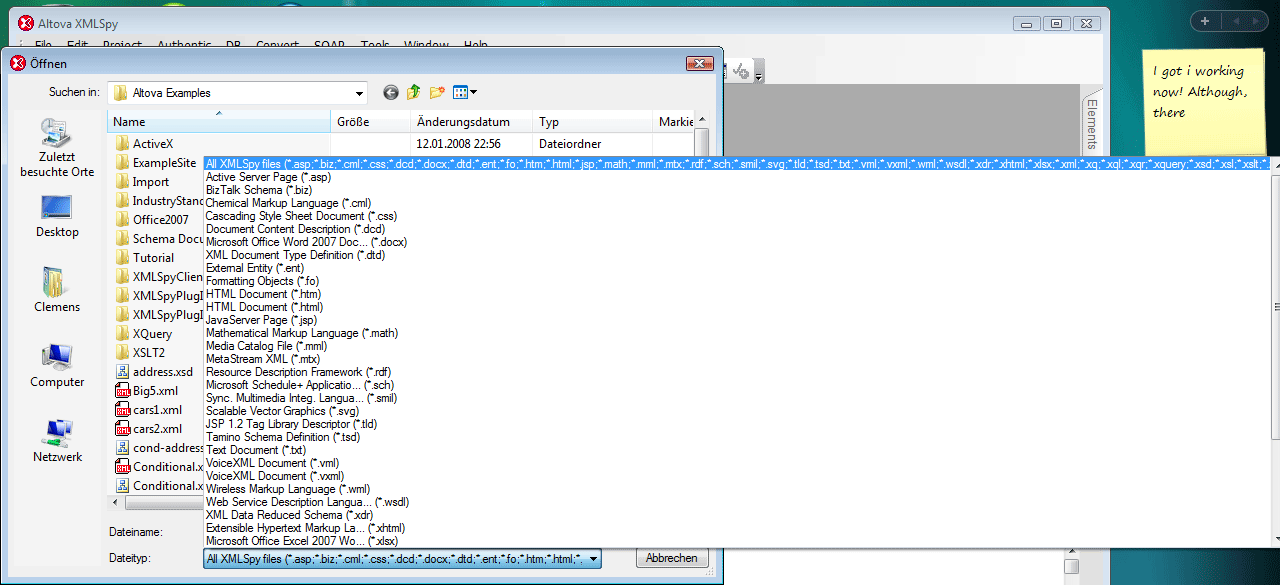Choose Mathematical Markup Language (*.math)
This screenshot has width=1280, height=585.
click(x=302, y=333)
